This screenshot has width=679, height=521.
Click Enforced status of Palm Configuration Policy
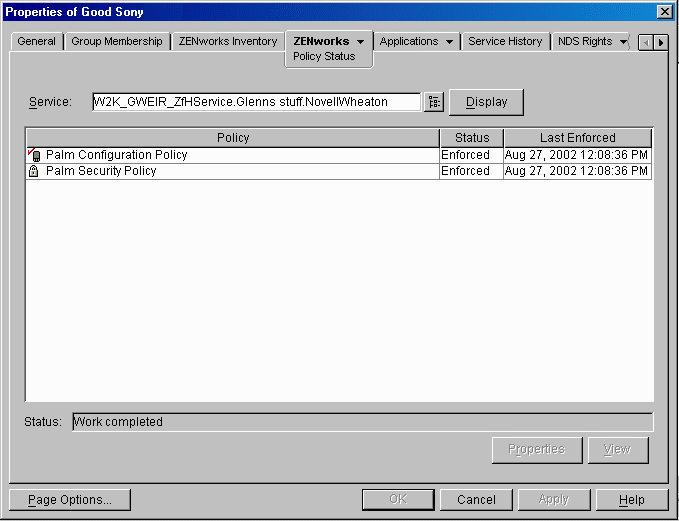(x=465, y=155)
